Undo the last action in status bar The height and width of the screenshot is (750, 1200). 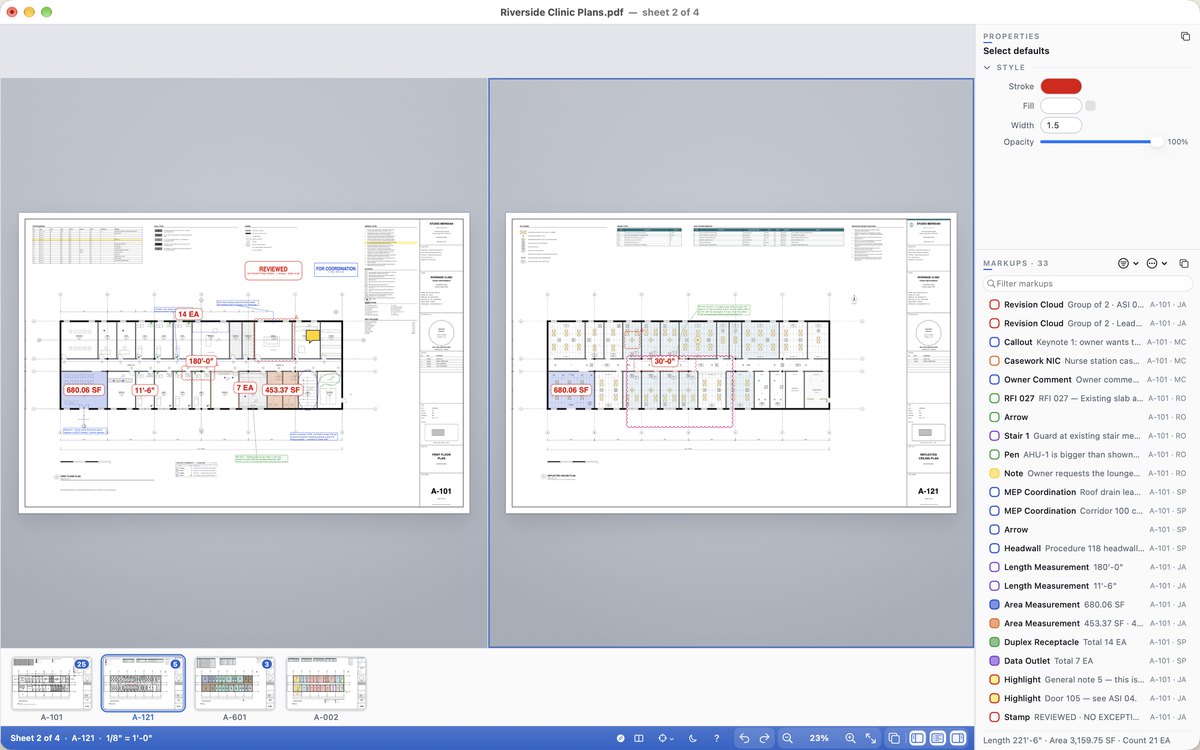(744, 738)
